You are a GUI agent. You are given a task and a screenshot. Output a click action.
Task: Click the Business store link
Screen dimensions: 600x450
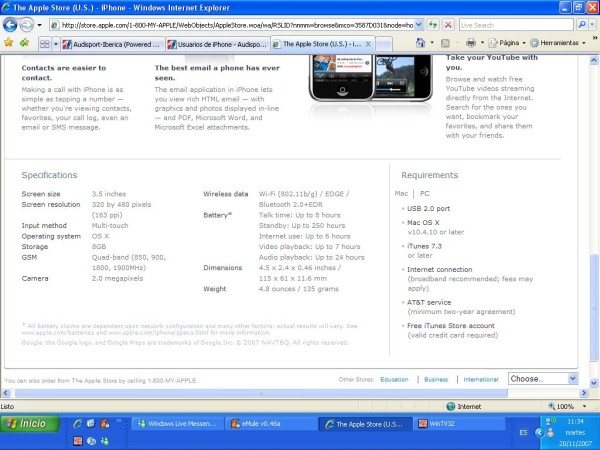pos(436,380)
